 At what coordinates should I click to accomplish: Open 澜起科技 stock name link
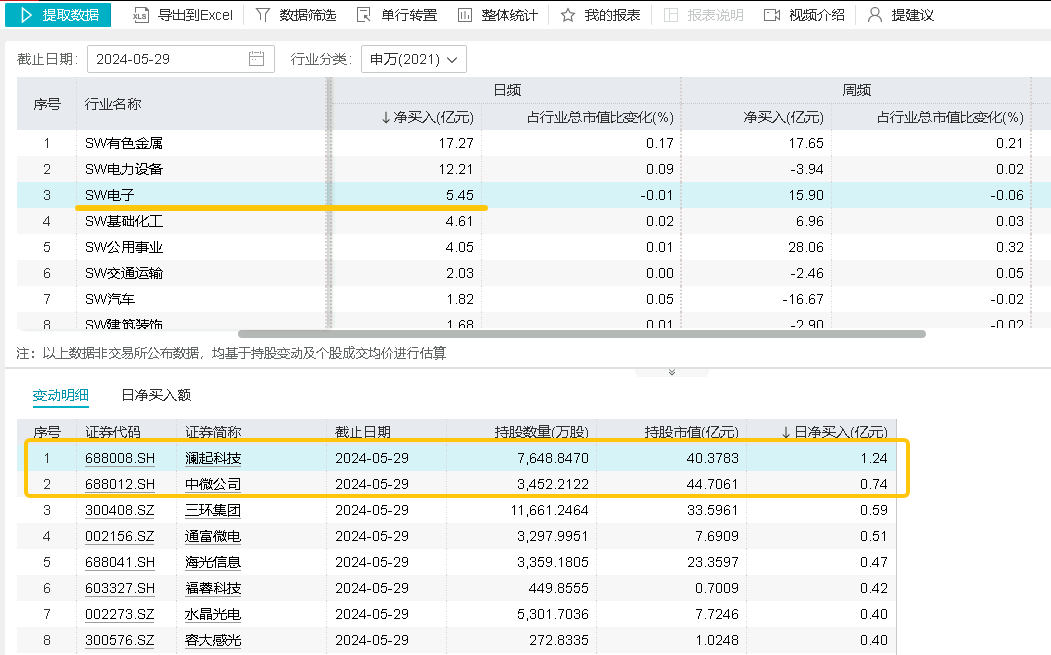tap(213, 458)
